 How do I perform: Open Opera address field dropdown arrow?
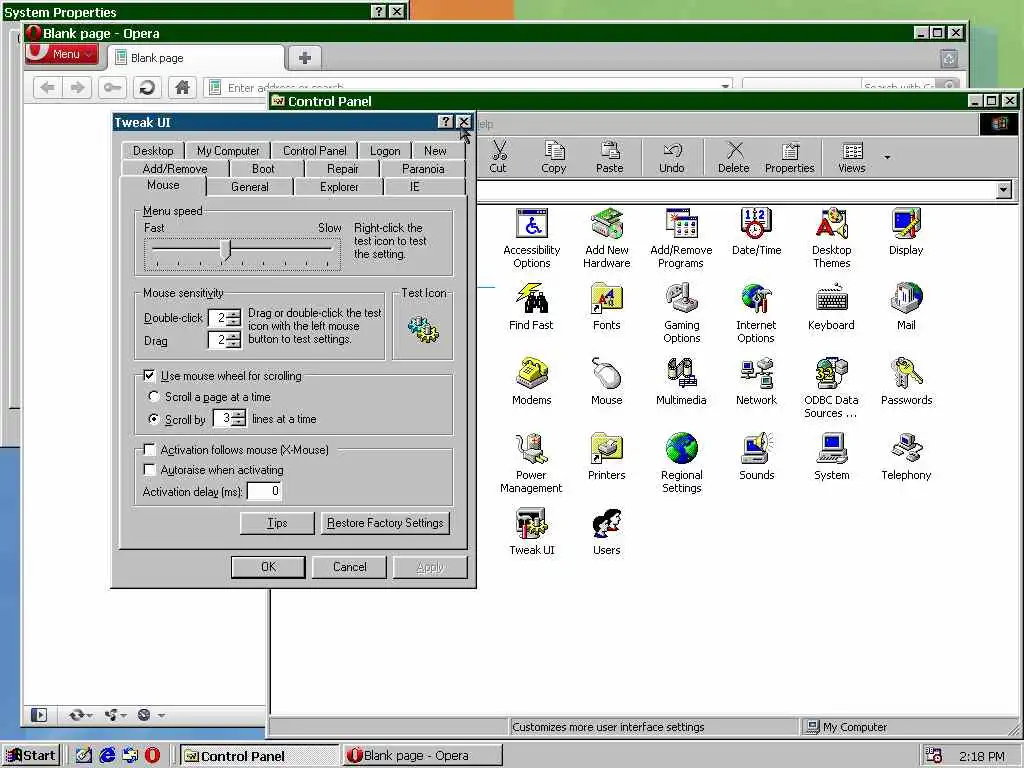point(725,86)
